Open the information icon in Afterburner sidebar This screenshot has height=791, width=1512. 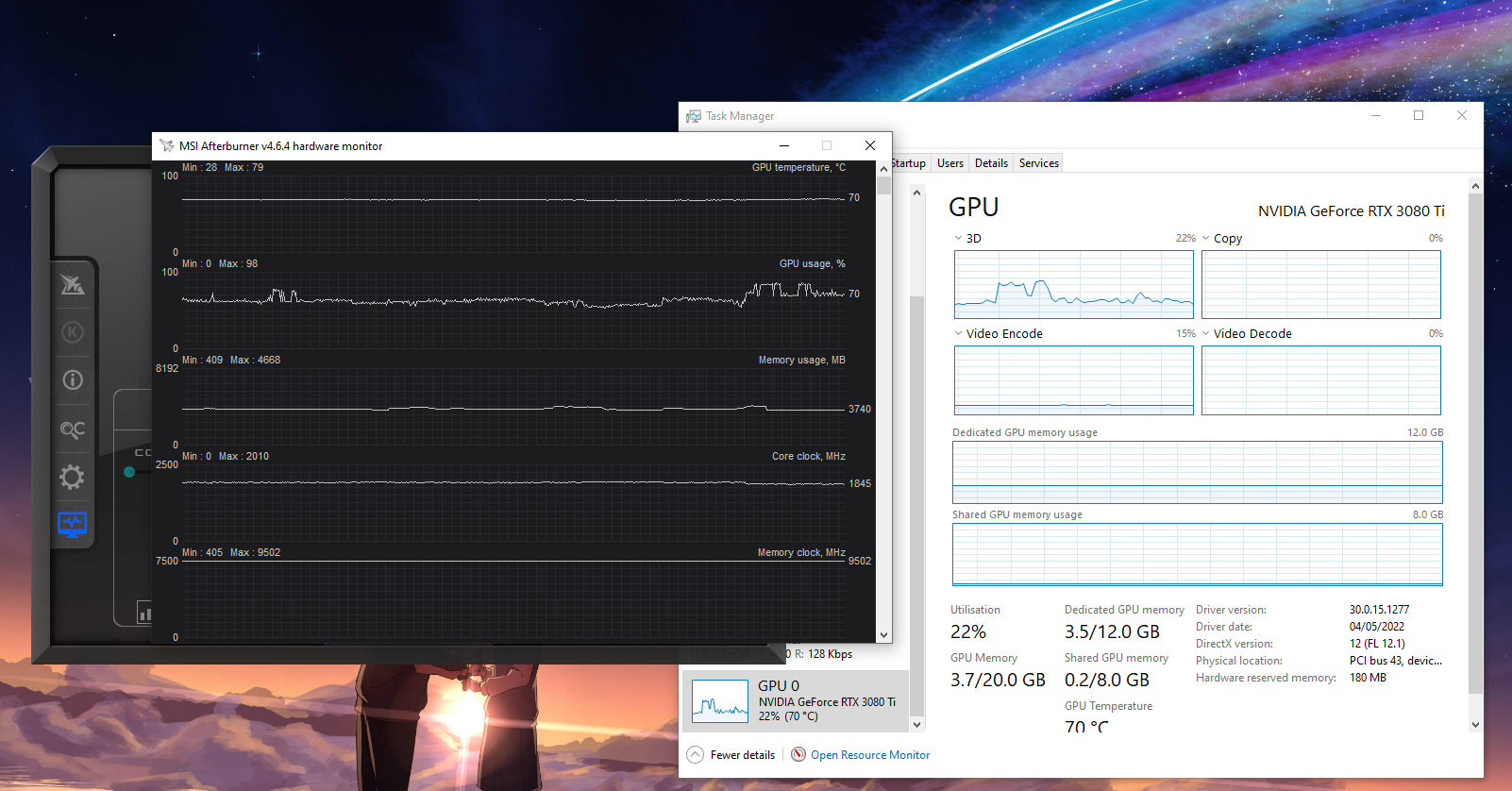tap(73, 380)
